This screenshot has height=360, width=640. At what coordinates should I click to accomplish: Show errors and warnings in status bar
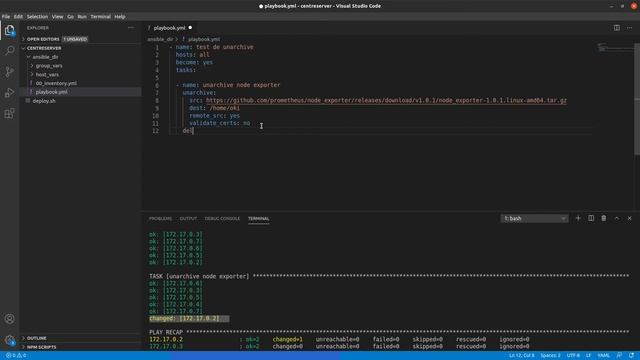(16, 356)
